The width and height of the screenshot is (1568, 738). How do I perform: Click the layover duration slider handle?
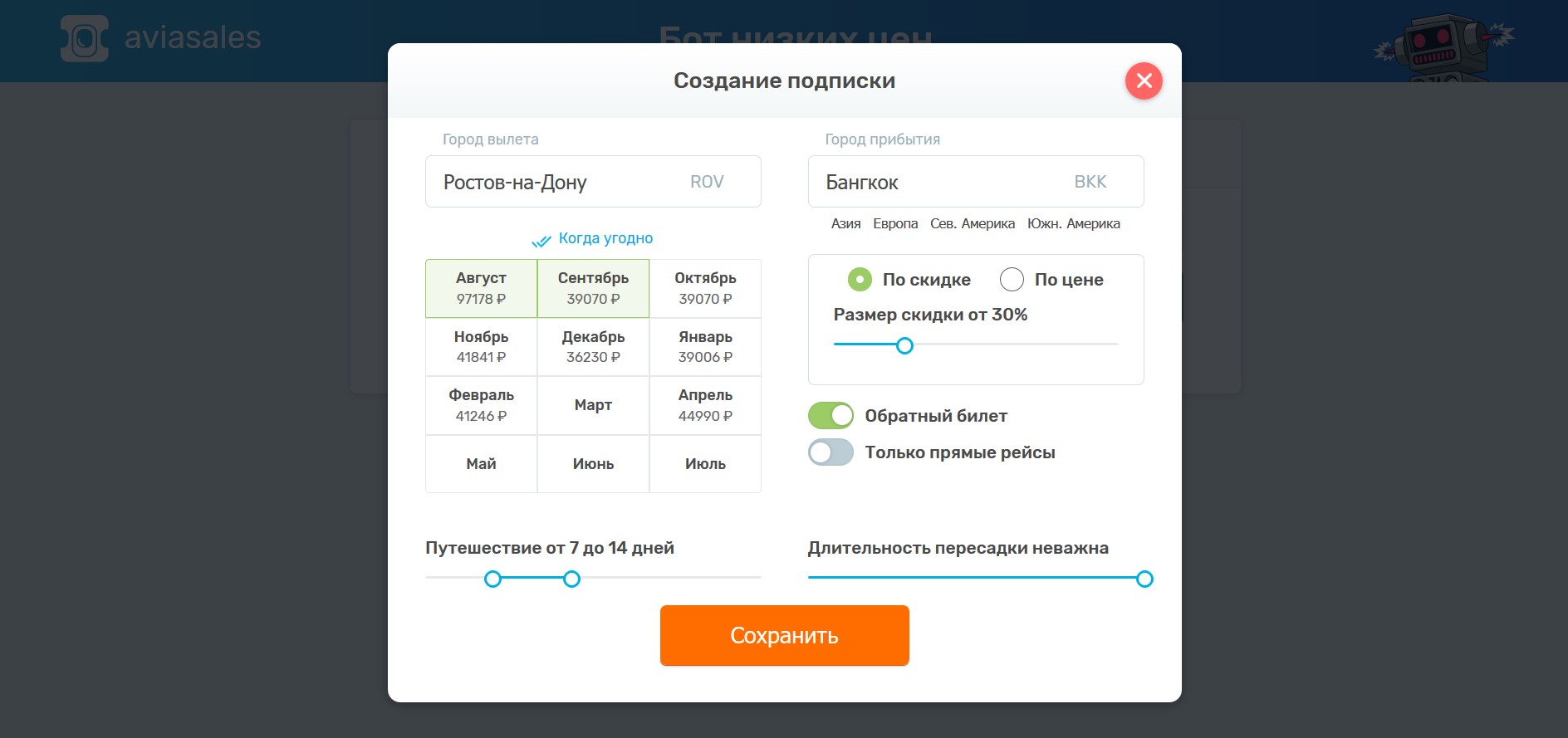pos(1144,579)
